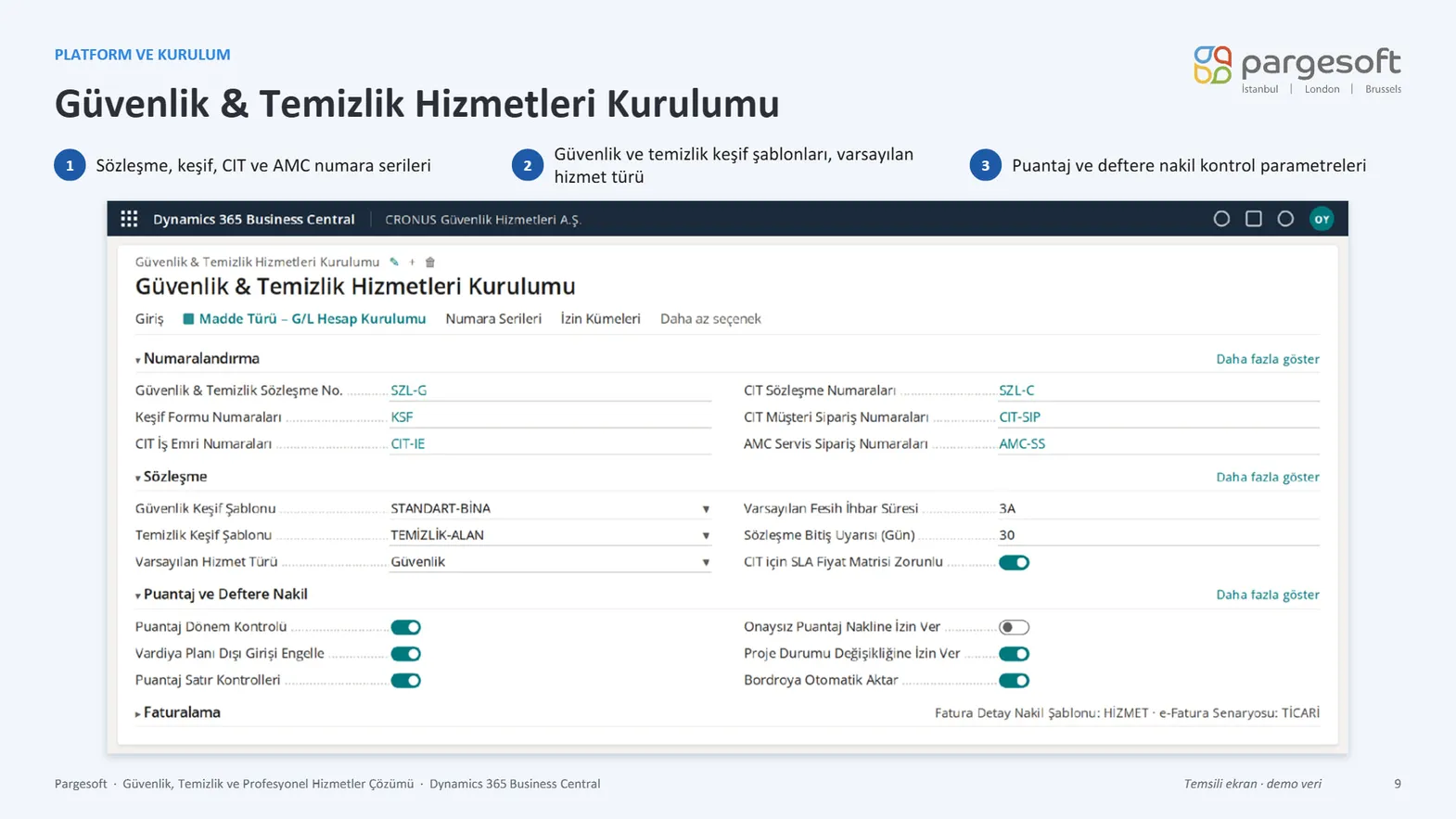The width and height of the screenshot is (1456, 819).
Task: Open Varsayılan Hizmet Türü dropdown
Action: 706,562
